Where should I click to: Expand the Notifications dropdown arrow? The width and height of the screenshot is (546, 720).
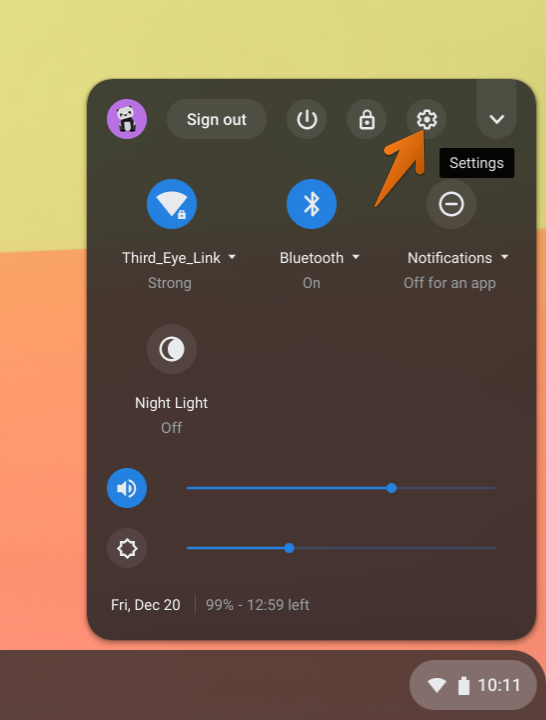(504, 257)
